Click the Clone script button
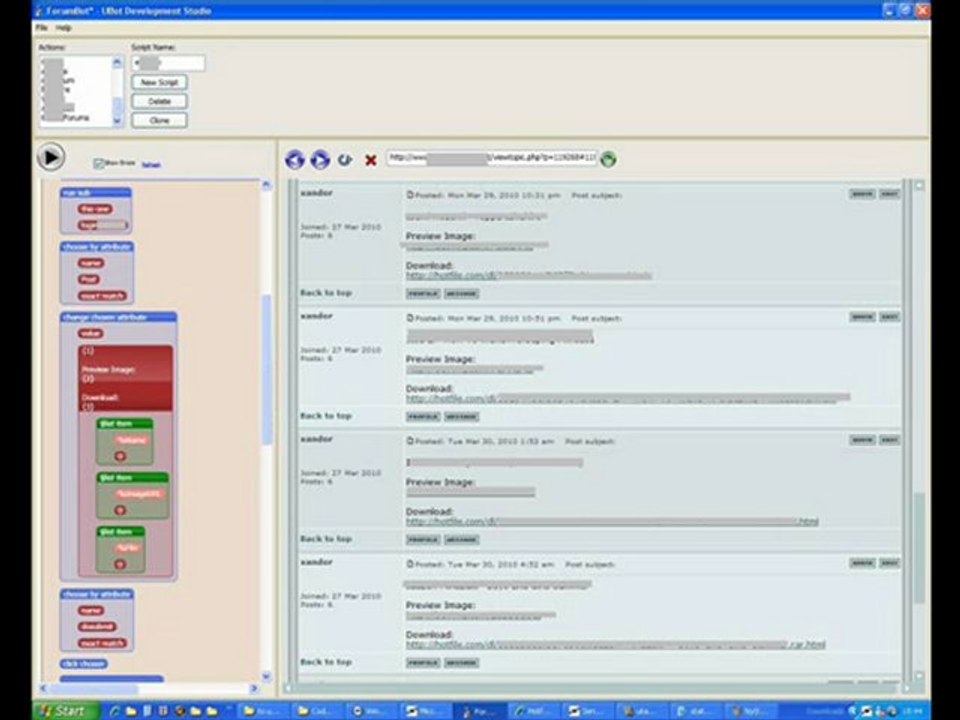This screenshot has height=720, width=960. (x=159, y=120)
